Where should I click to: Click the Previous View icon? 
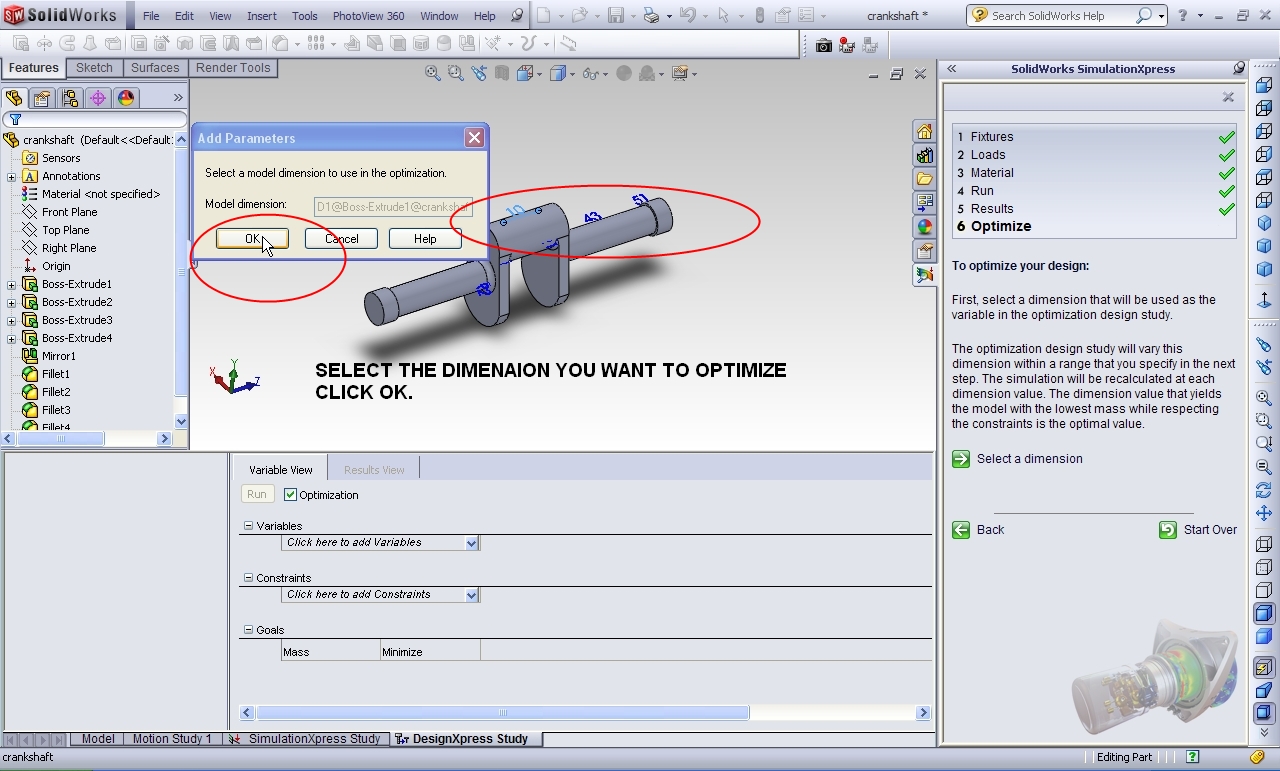tap(479, 73)
